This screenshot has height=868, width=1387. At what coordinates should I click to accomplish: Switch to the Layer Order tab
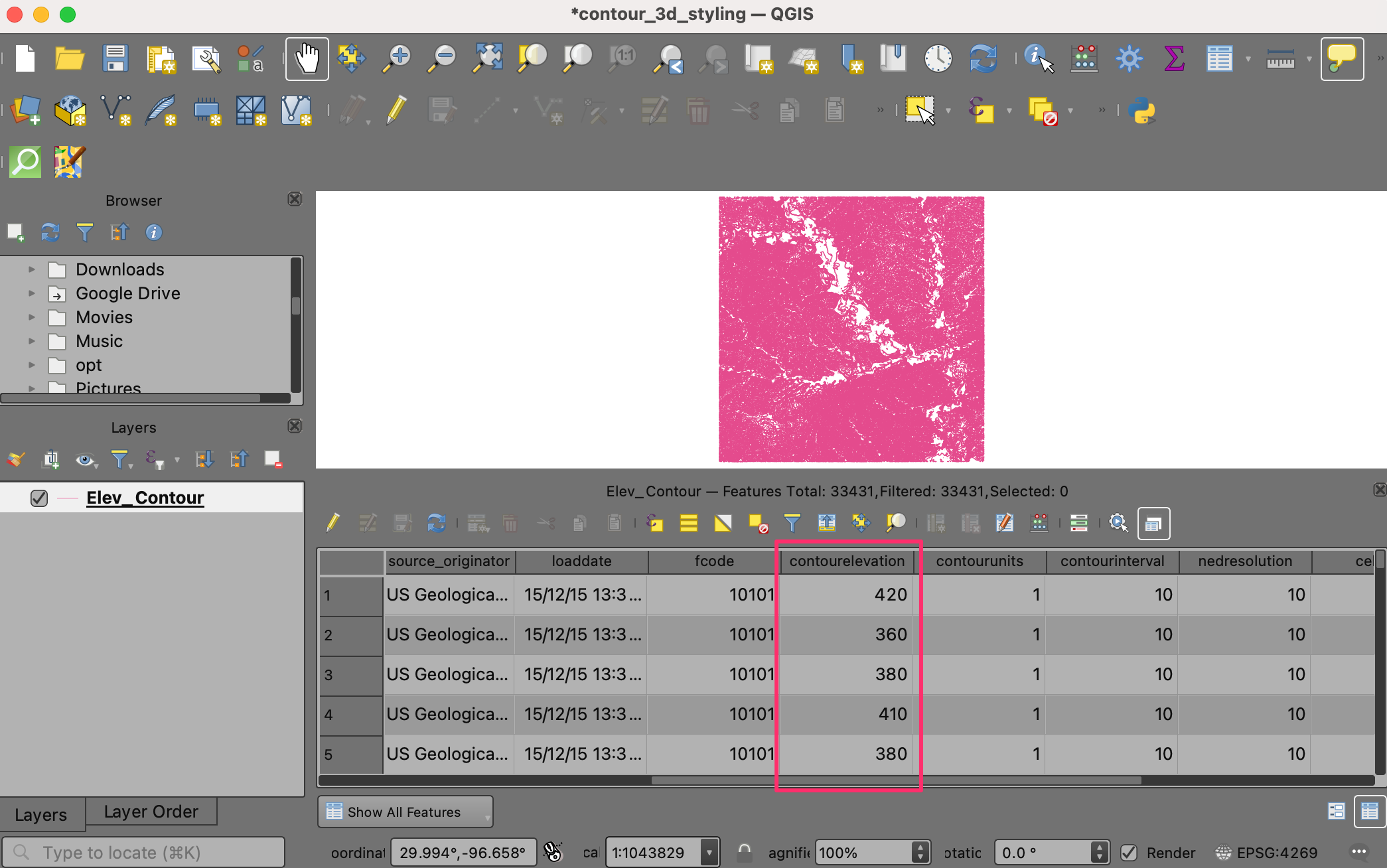point(151,812)
